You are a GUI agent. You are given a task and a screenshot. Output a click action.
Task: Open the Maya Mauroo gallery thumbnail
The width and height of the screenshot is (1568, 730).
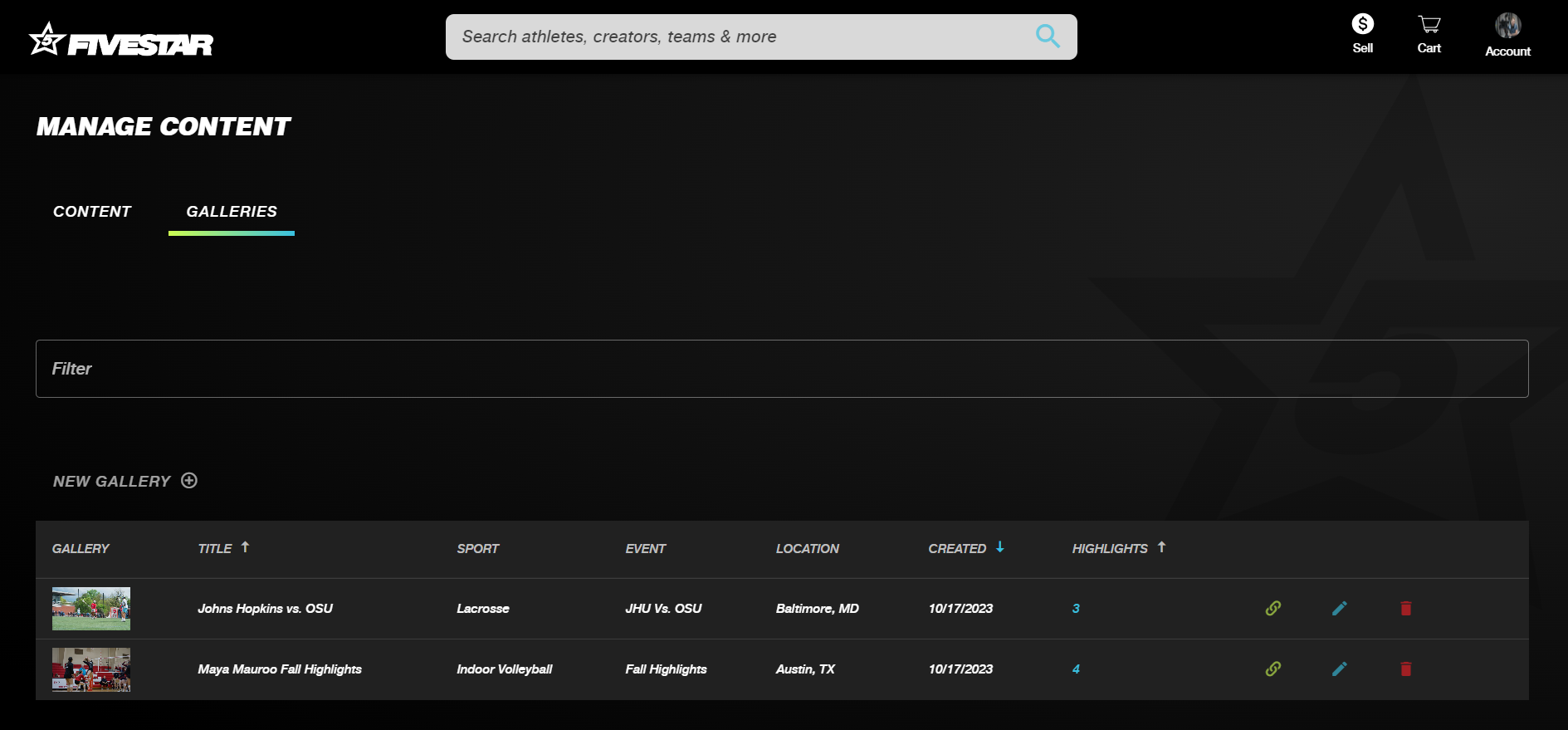[x=91, y=669]
